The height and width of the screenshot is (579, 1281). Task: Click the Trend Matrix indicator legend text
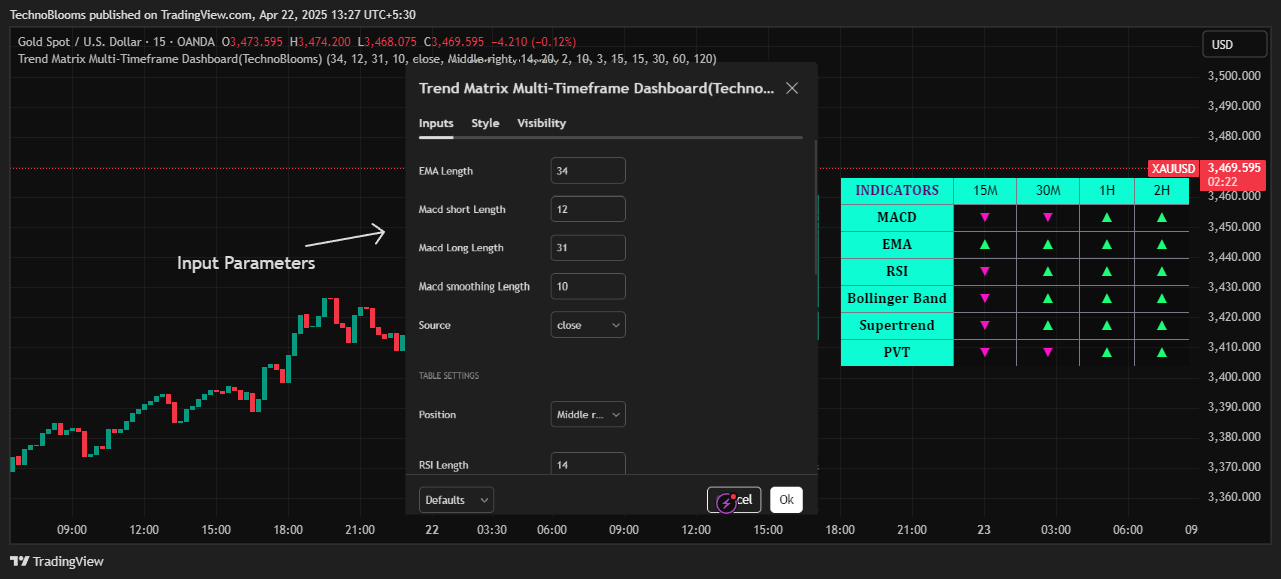[x=367, y=59]
